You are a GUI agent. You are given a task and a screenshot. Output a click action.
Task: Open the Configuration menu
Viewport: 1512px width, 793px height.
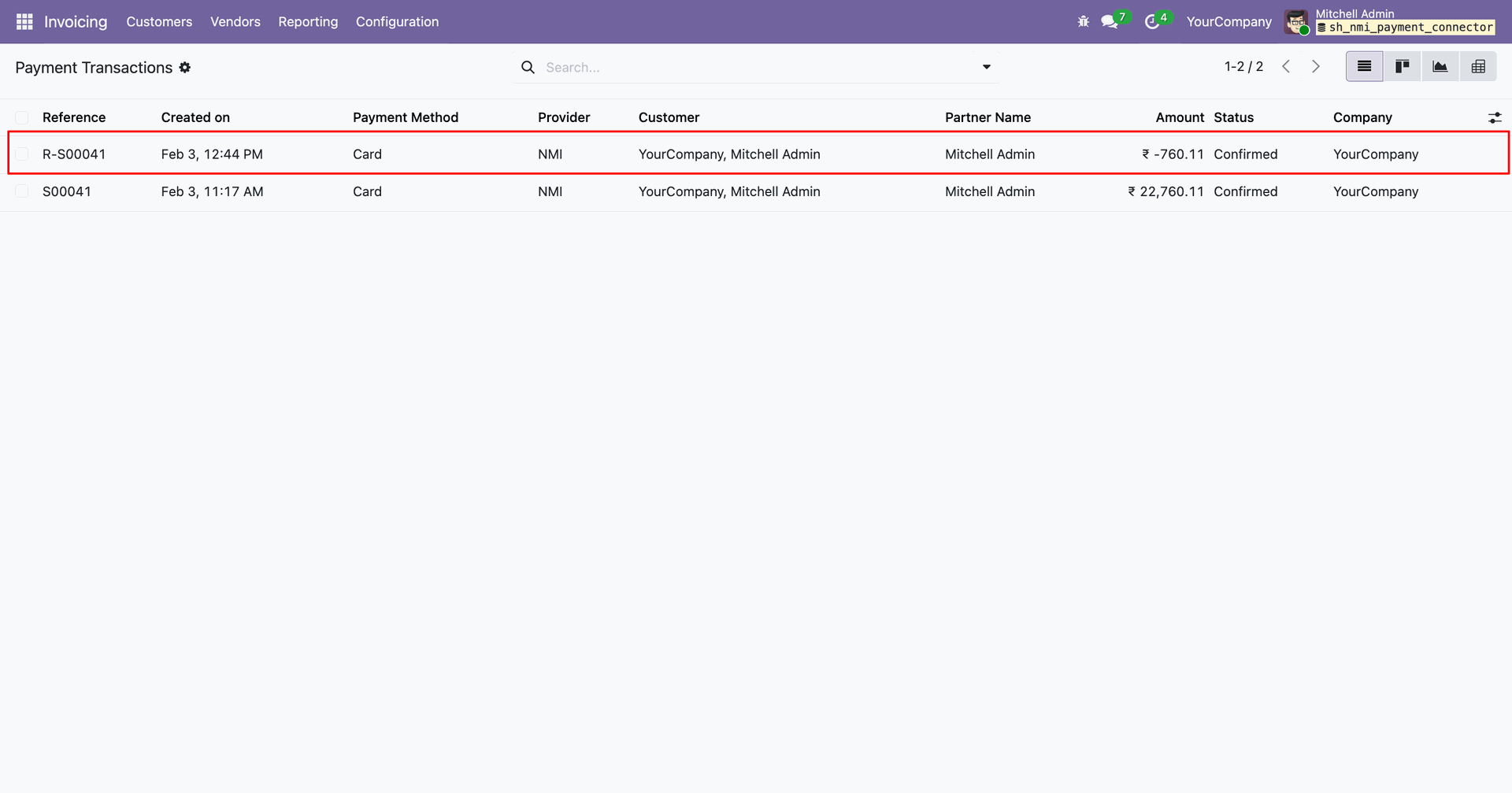coord(397,21)
